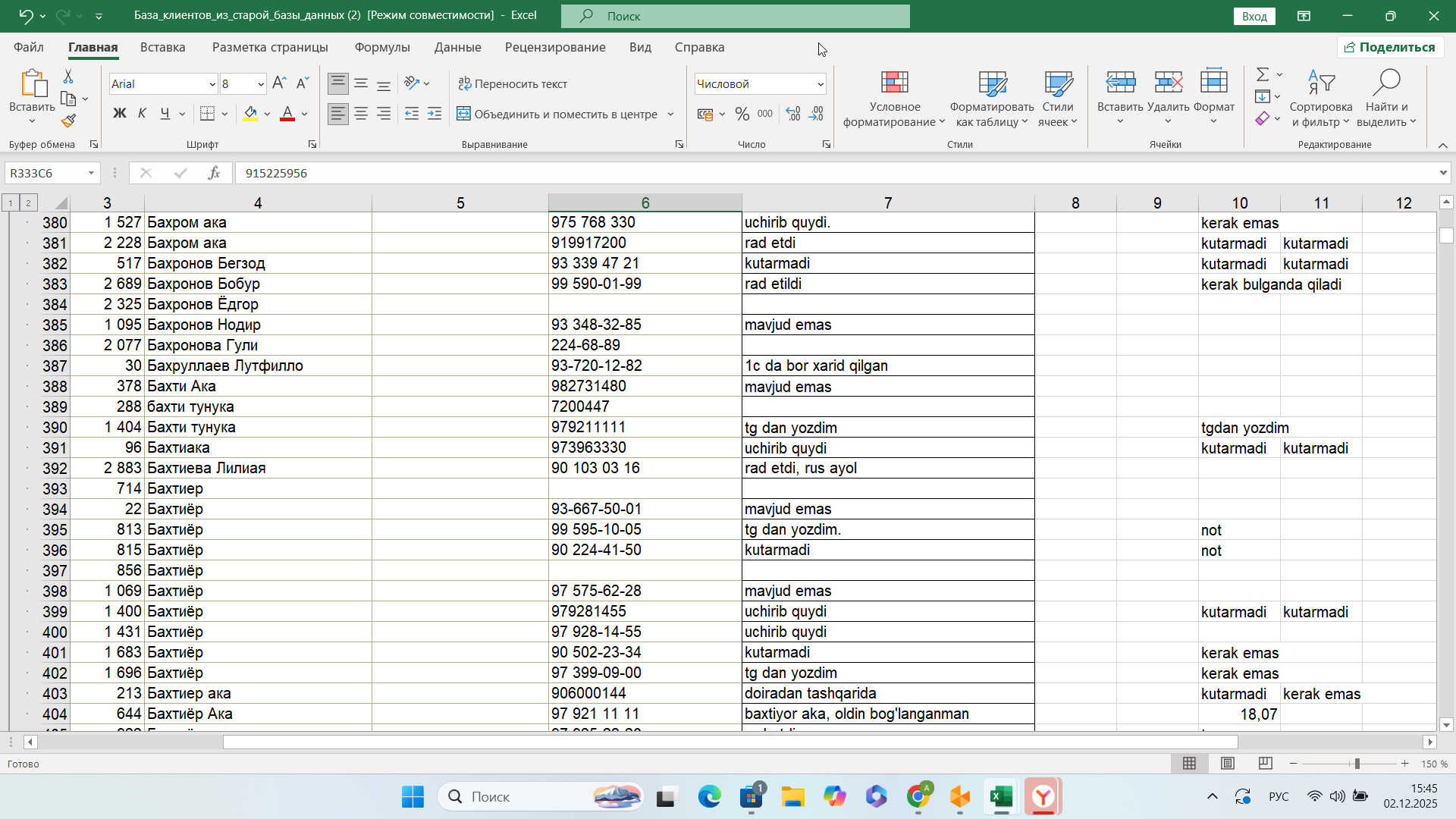This screenshot has width=1456, height=819.
Task: Click the Поделиться share button
Action: [1390, 47]
